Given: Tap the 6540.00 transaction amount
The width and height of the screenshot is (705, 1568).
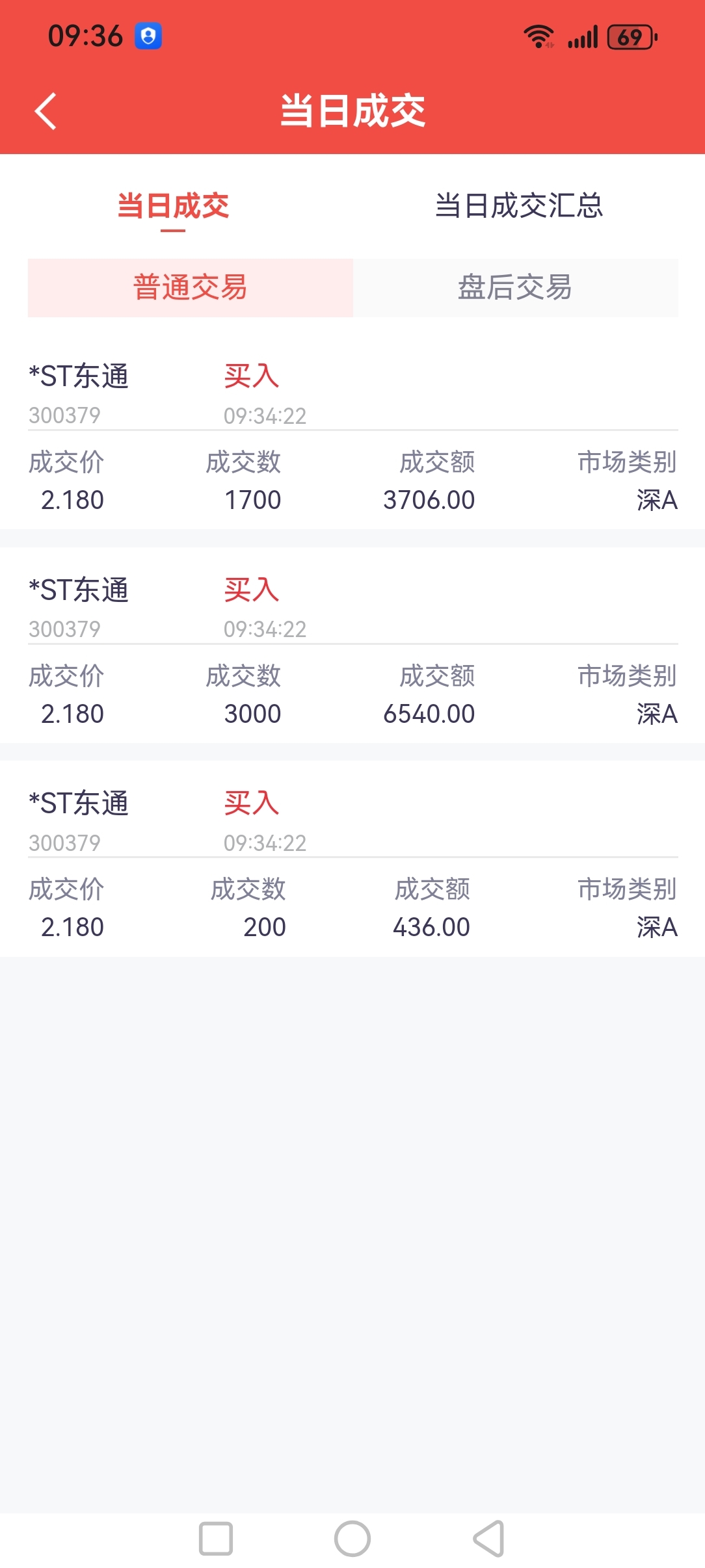Looking at the screenshot, I should coord(429,714).
